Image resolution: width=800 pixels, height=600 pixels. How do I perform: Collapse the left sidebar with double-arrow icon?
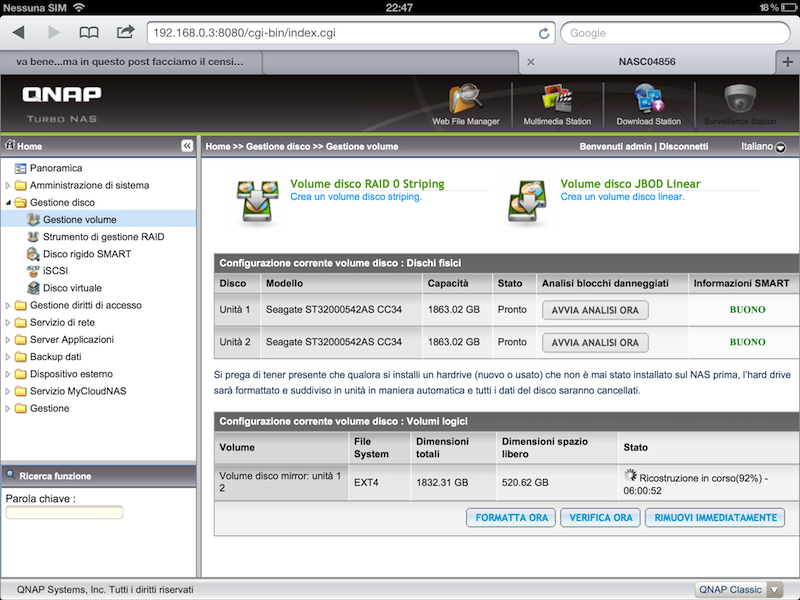(187, 146)
